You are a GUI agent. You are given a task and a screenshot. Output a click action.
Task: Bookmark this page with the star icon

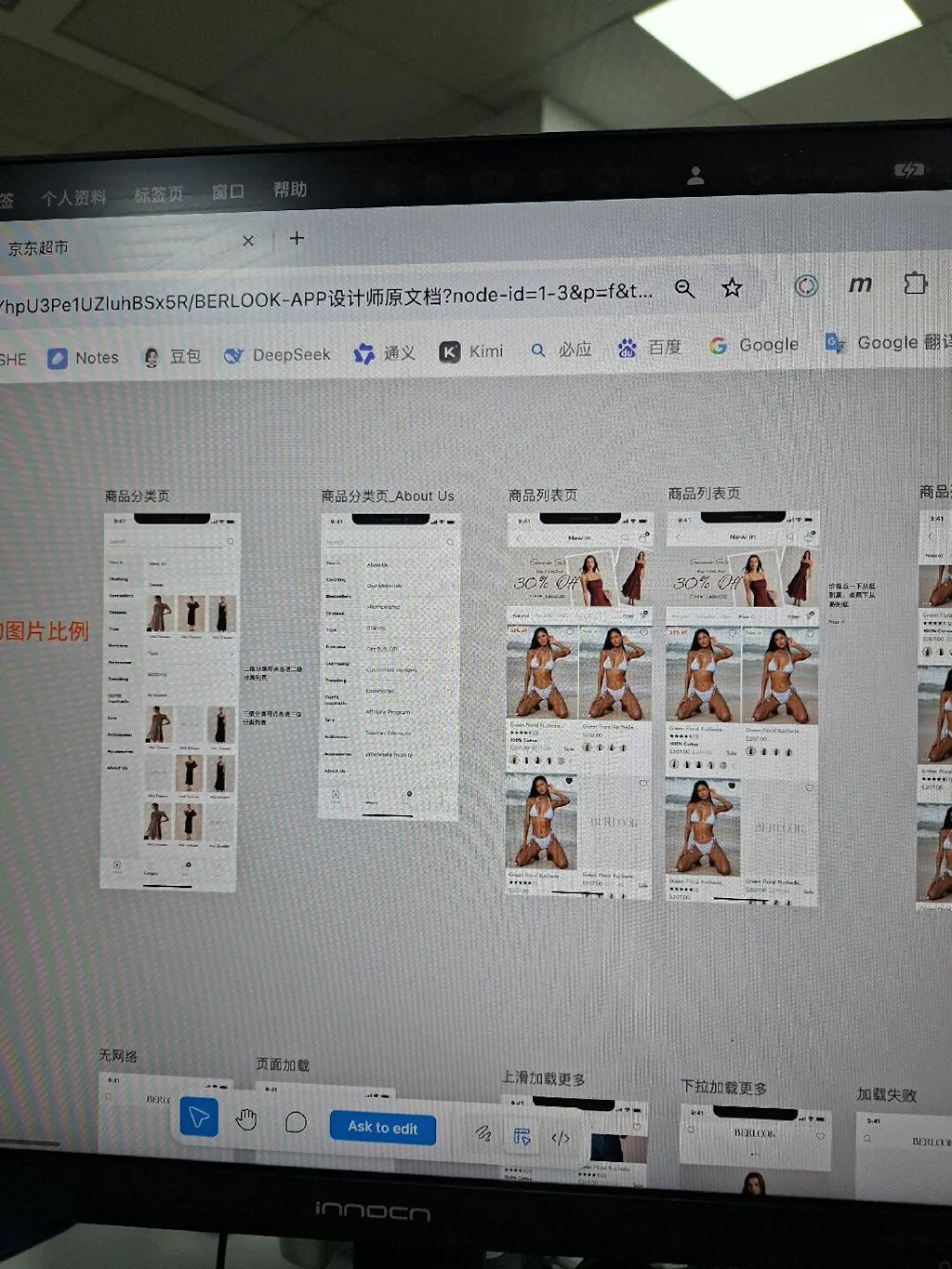(733, 287)
